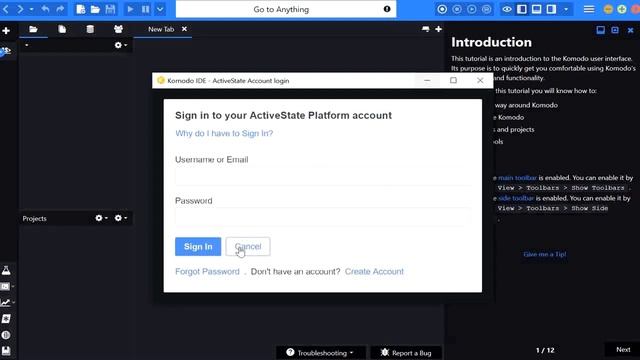Image resolution: width=640 pixels, height=360 pixels.
Task: Open the Troubleshooting dropdown
Action: (320, 353)
